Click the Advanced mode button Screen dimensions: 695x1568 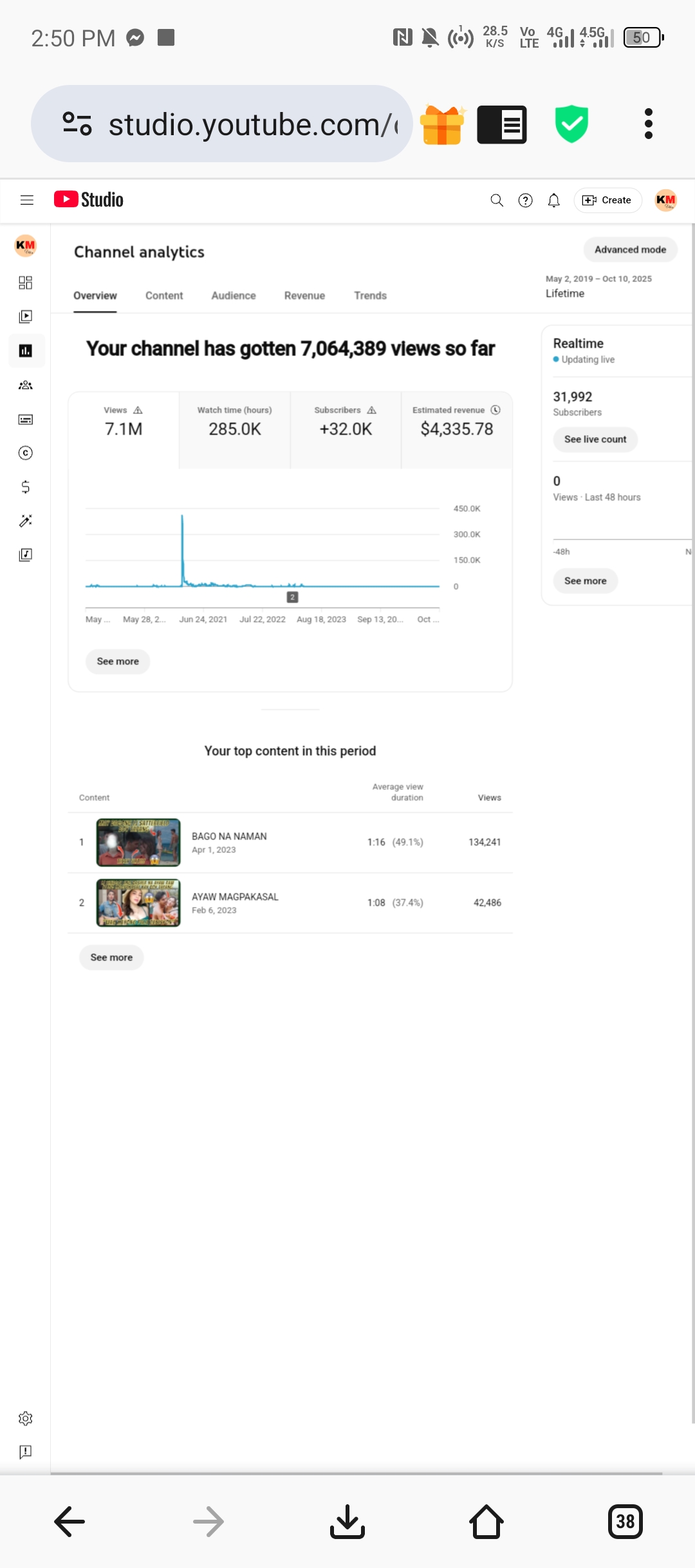click(630, 250)
